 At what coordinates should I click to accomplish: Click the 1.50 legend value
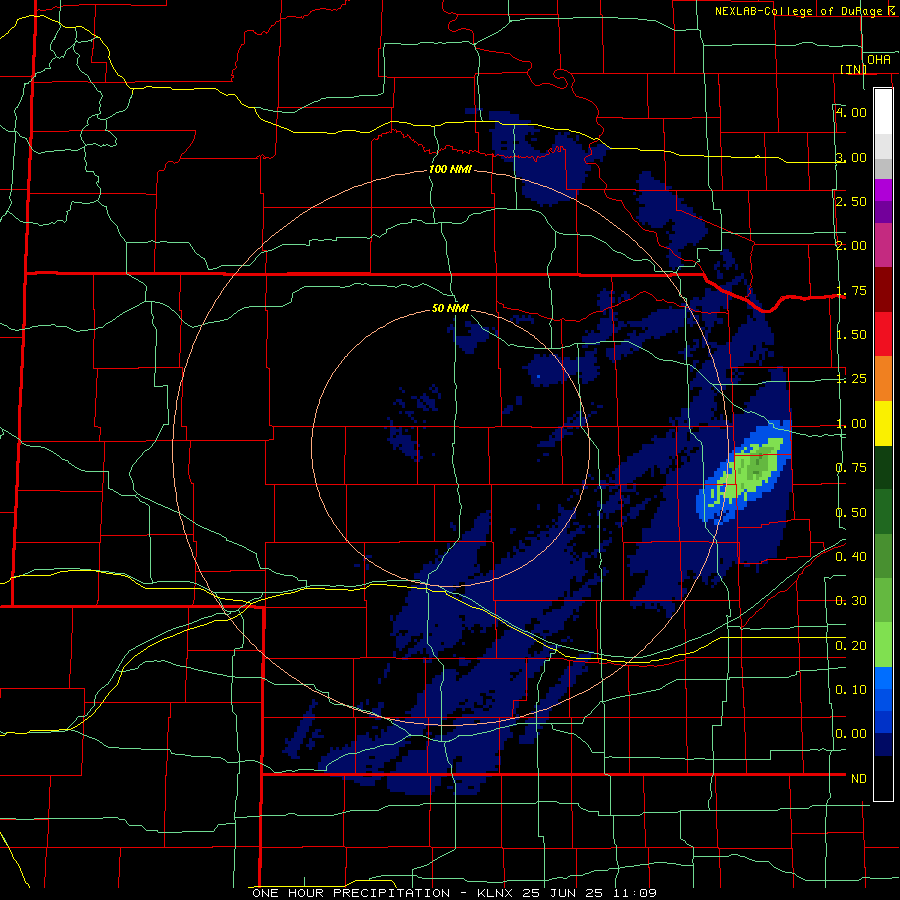point(851,335)
